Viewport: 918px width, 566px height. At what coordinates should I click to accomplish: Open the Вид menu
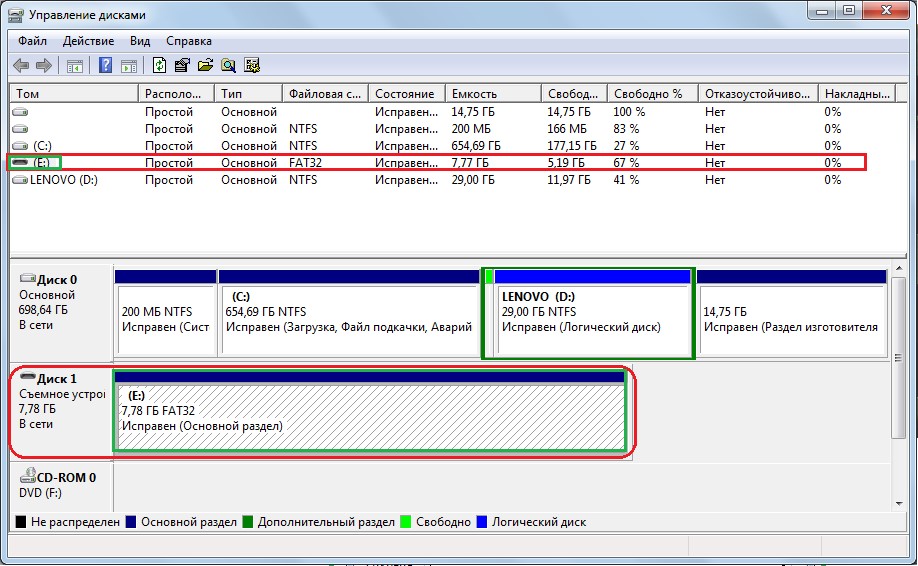coord(140,41)
